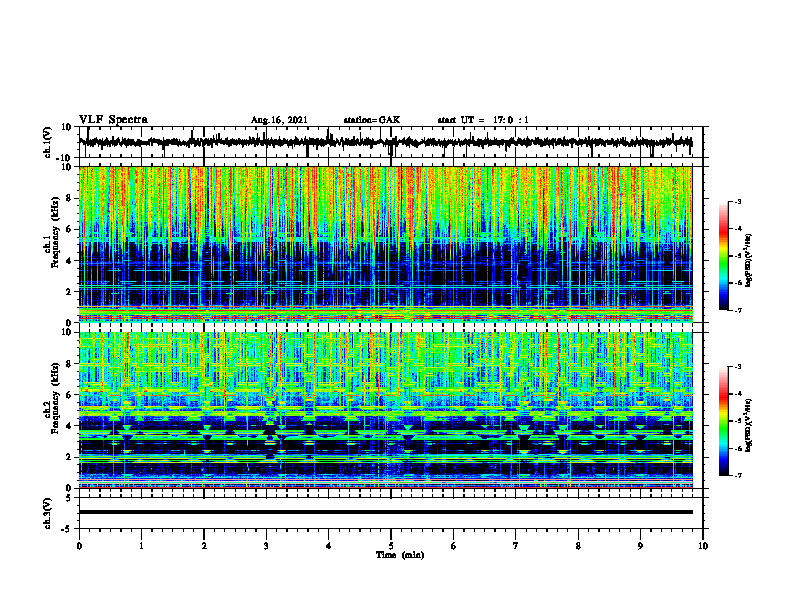Image resolution: width=792 pixels, height=612 pixels.
Task: Click the "2" tick on the Time axis
Action: (x=204, y=546)
